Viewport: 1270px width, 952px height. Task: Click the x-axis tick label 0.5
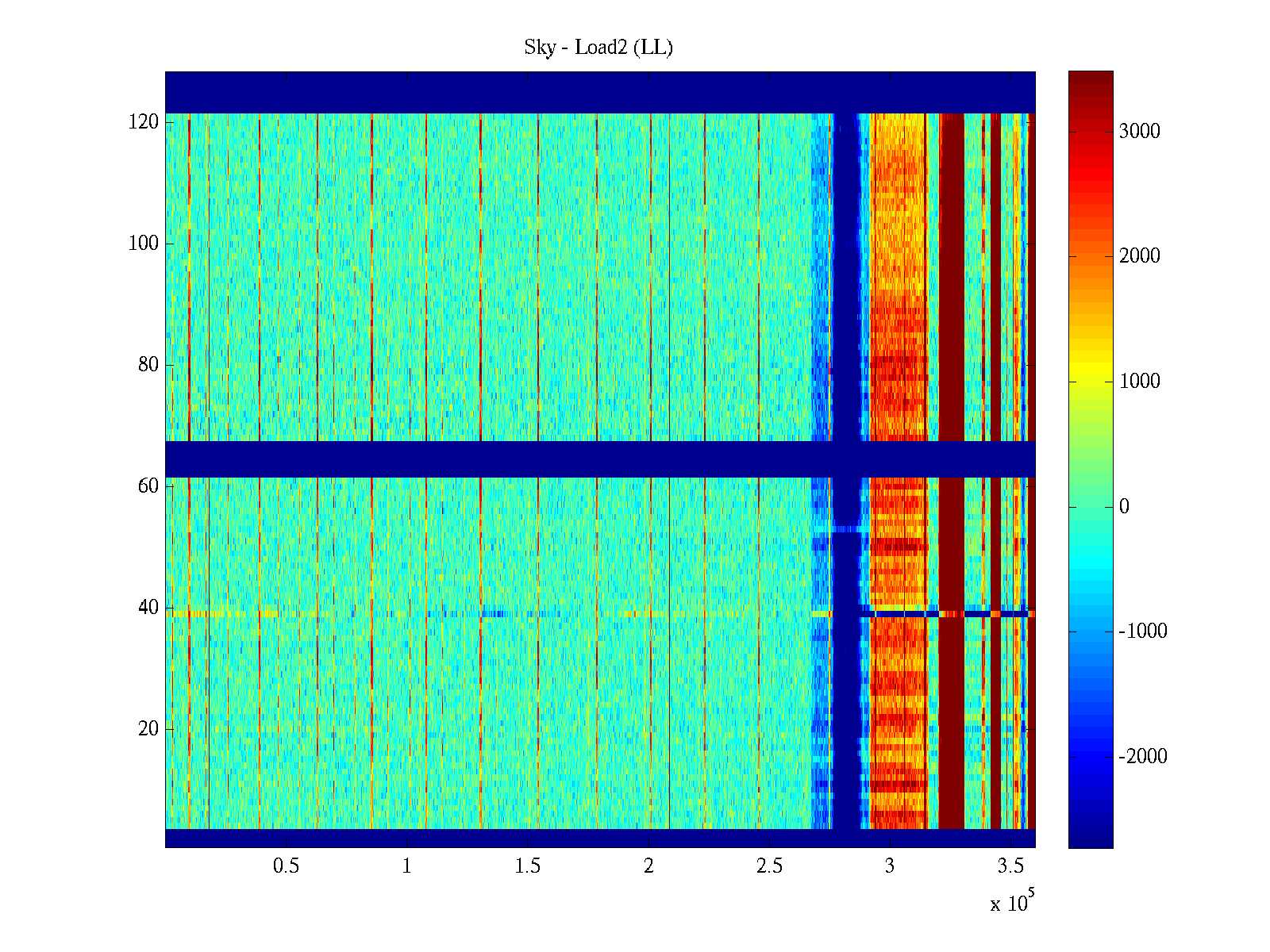pos(286,866)
